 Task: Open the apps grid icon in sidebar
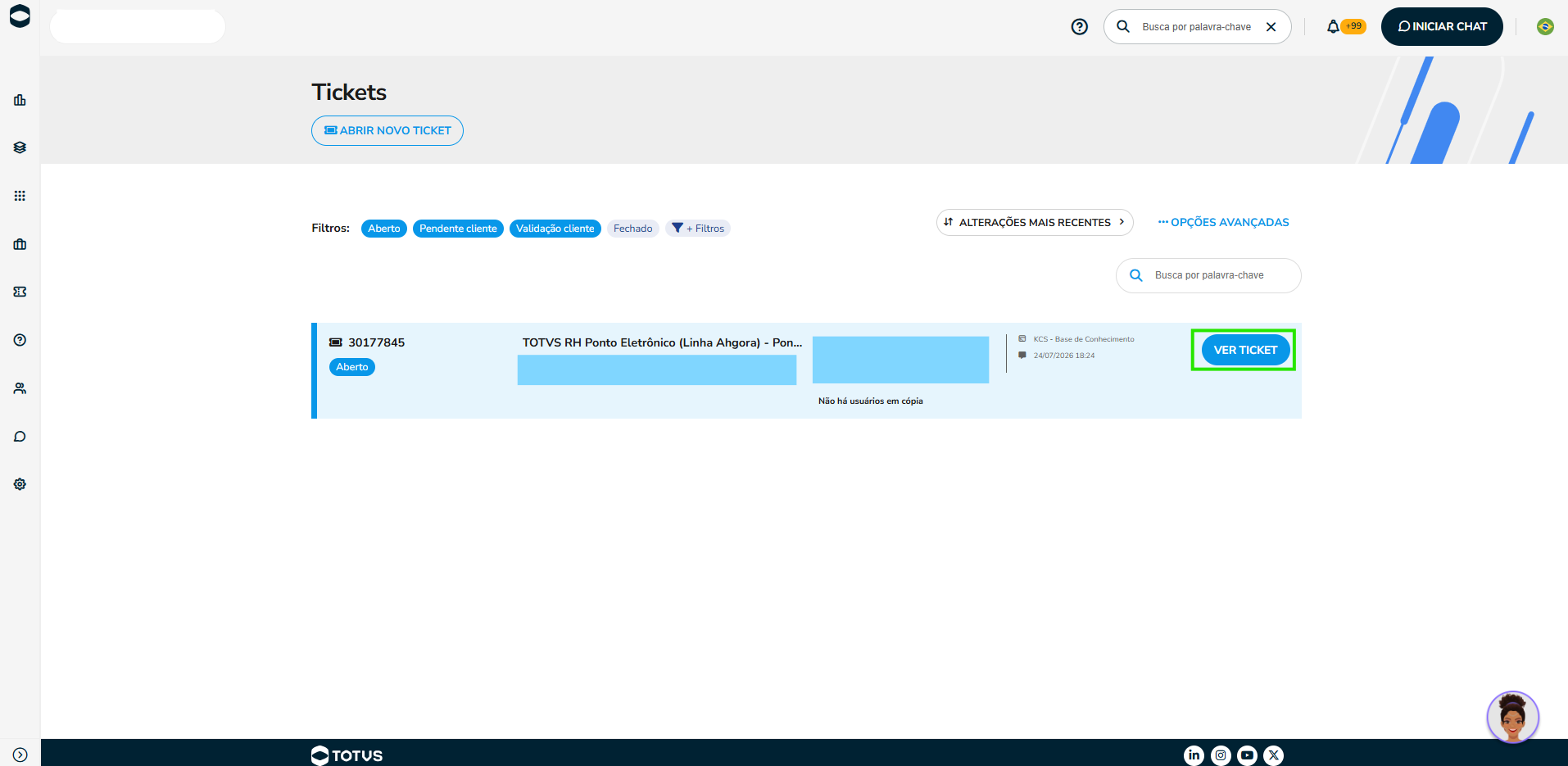(20, 196)
